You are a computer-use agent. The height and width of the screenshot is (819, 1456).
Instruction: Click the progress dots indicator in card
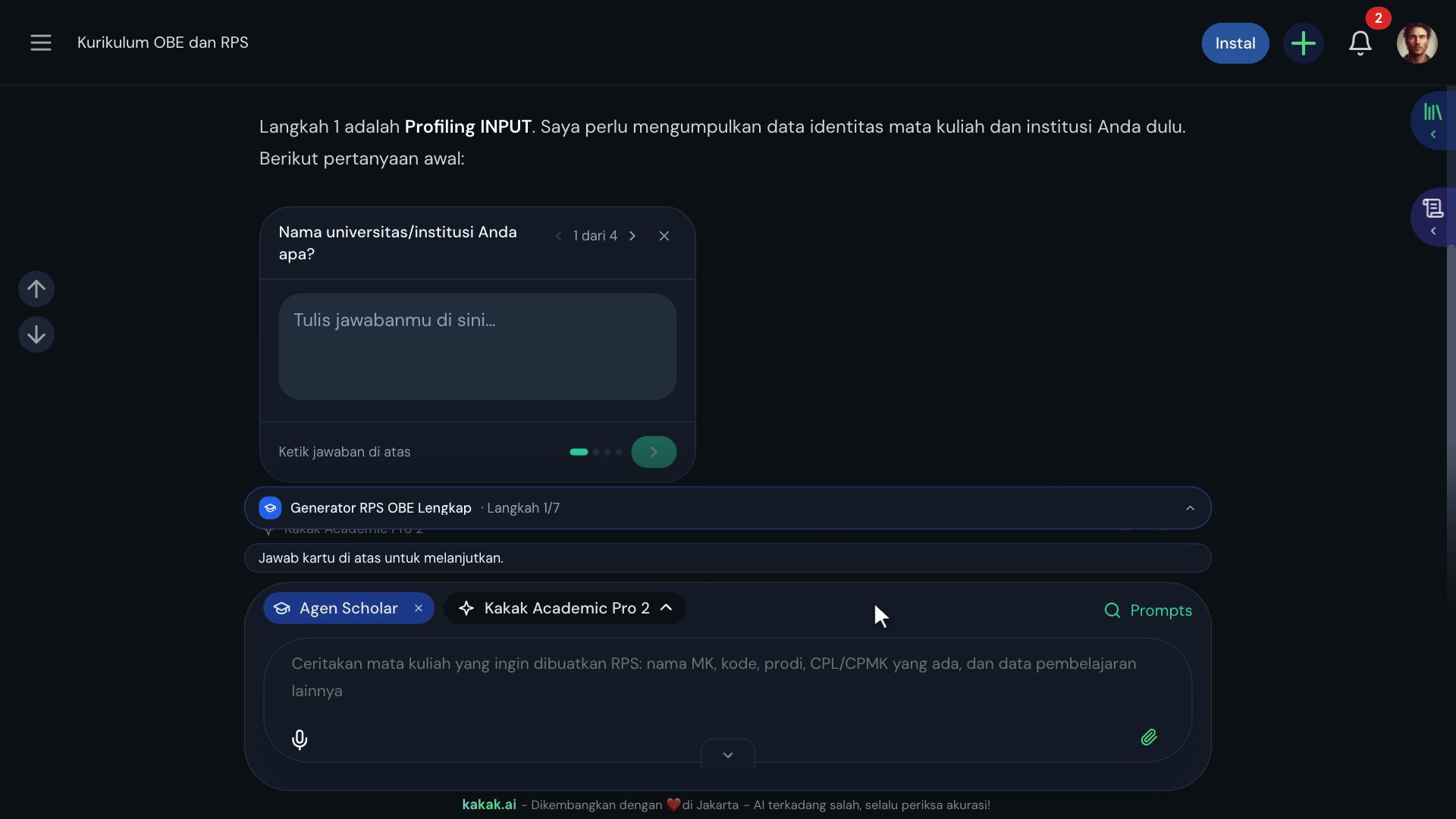coord(596,452)
